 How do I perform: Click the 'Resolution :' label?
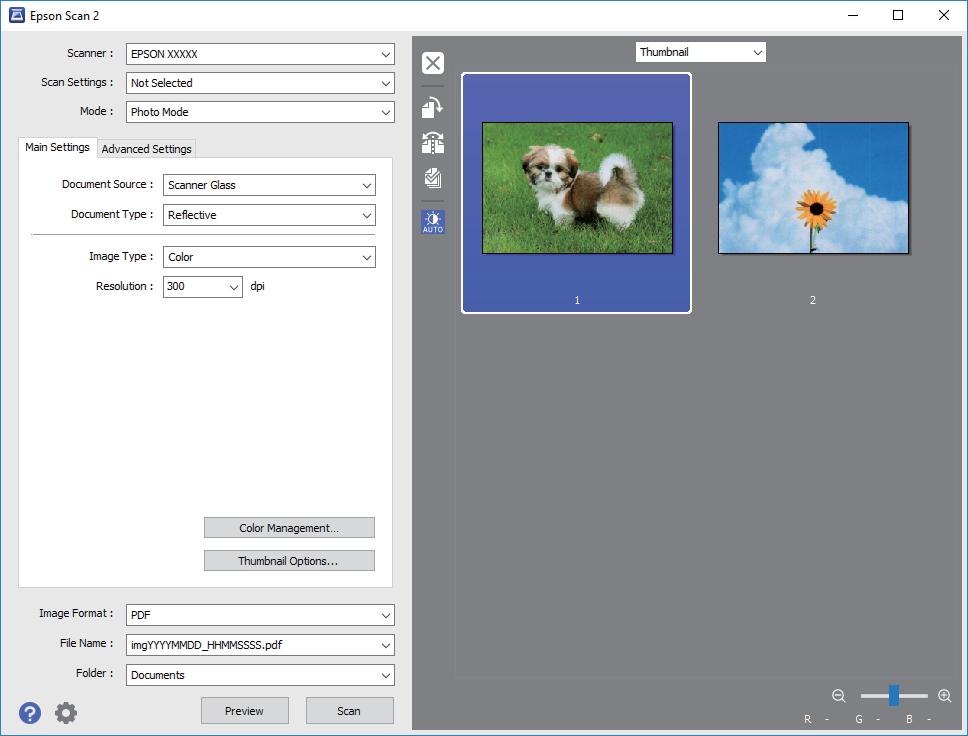click(x=124, y=286)
